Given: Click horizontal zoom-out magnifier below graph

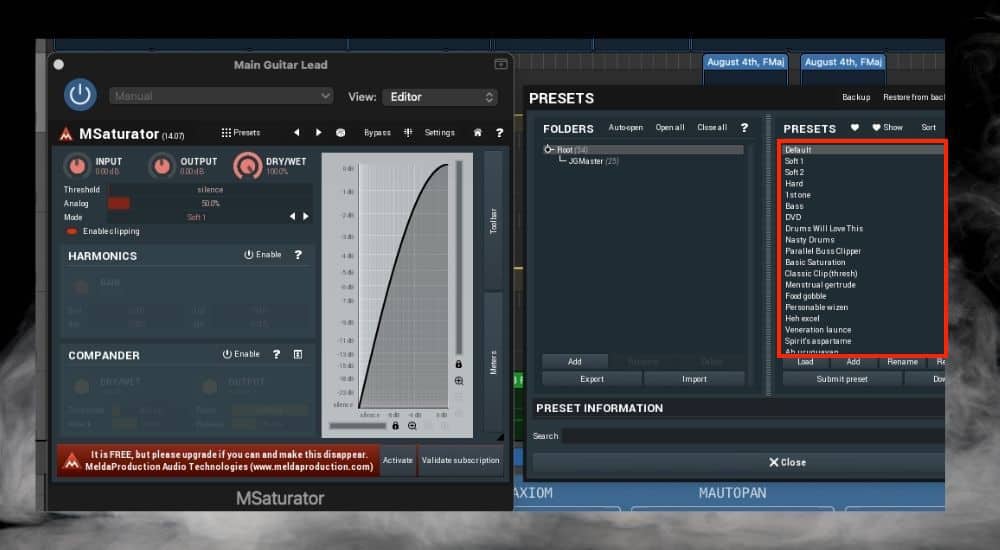Looking at the screenshot, I should [x=412, y=426].
